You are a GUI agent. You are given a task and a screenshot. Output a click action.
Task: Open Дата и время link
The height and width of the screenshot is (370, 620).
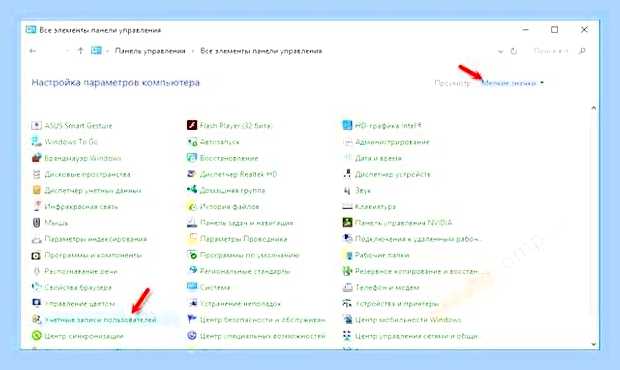click(378, 158)
